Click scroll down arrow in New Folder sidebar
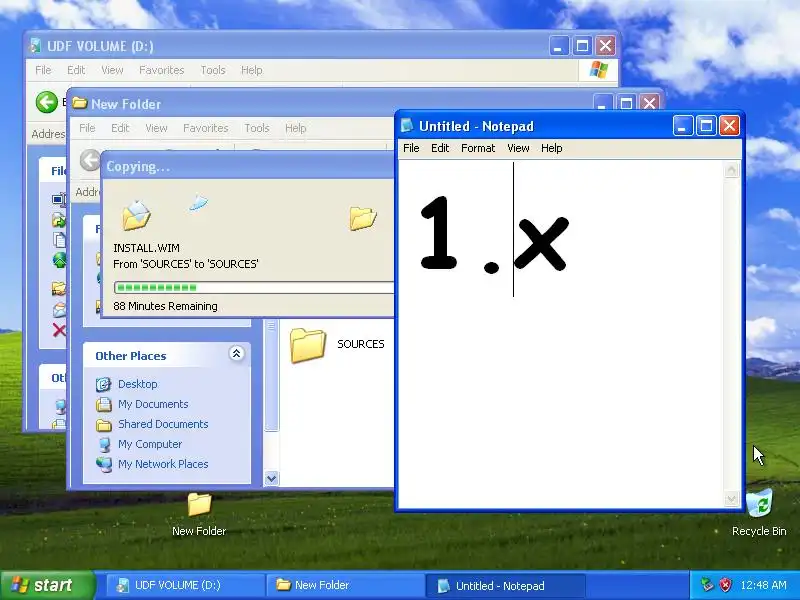This screenshot has height=600, width=800. [271, 478]
